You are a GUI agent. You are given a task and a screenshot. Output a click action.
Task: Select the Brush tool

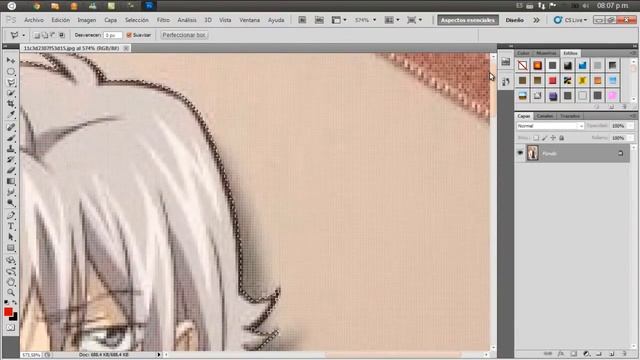tap(11, 138)
